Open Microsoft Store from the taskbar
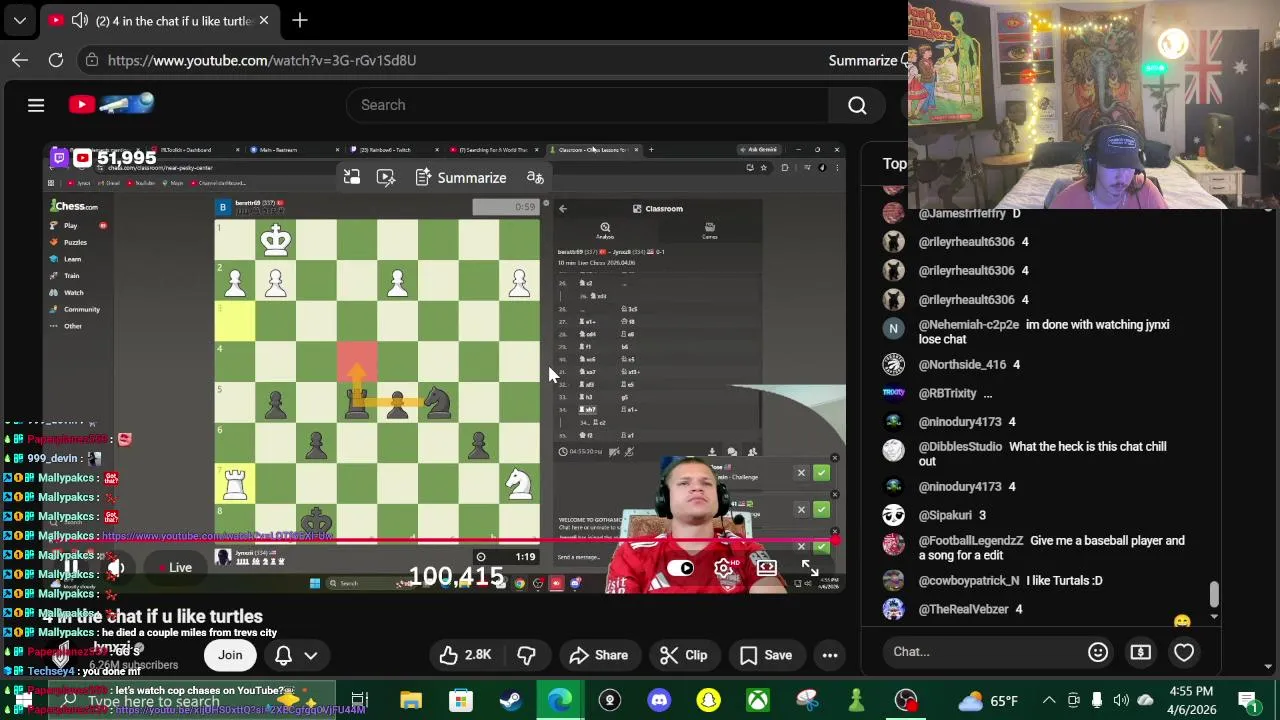Viewport: 1280px width, 720px height. 460,700
